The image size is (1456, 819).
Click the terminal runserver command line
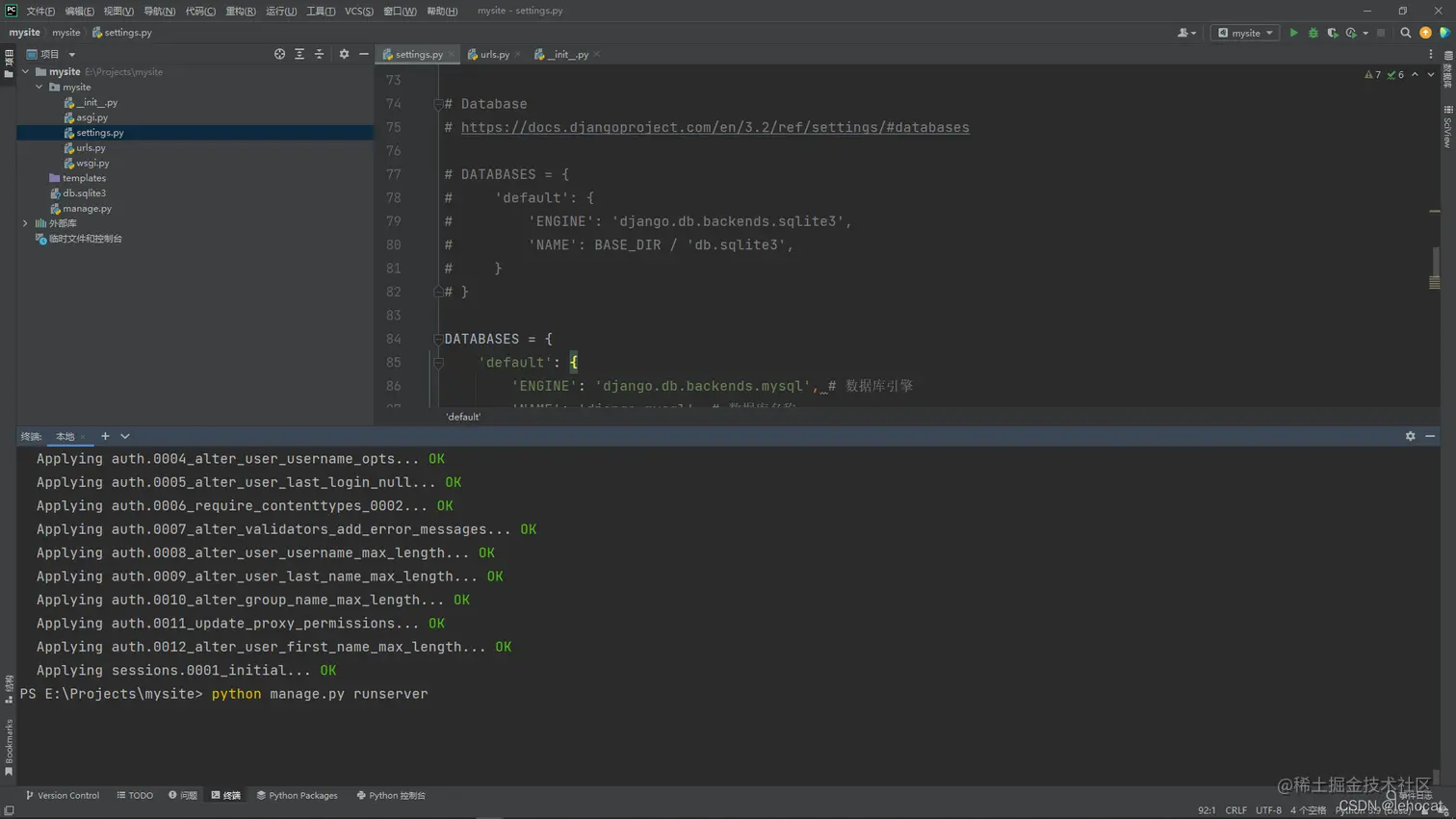(223, 694)
